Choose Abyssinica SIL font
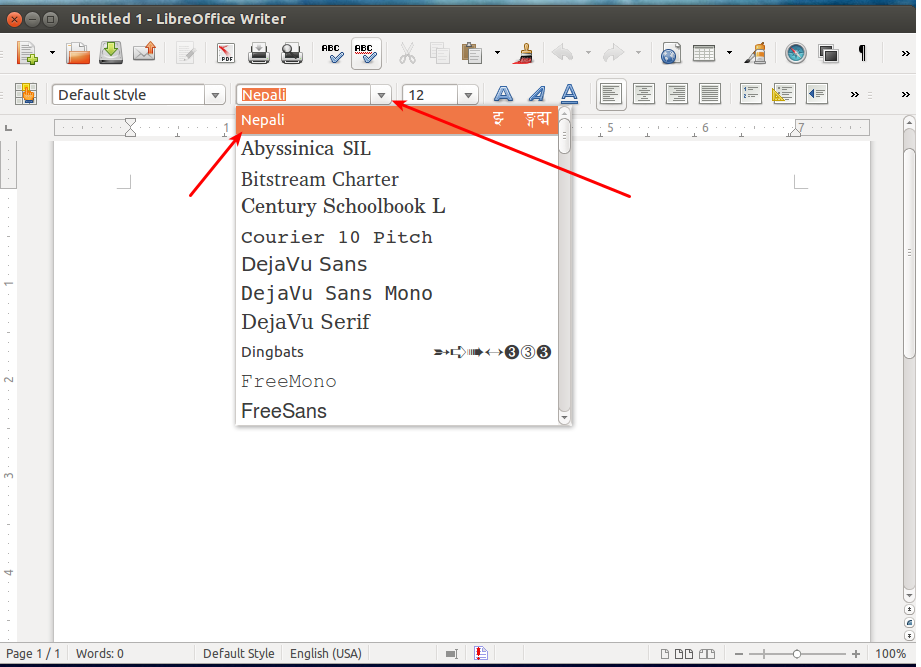921x667 pixels. click(397, 149)
